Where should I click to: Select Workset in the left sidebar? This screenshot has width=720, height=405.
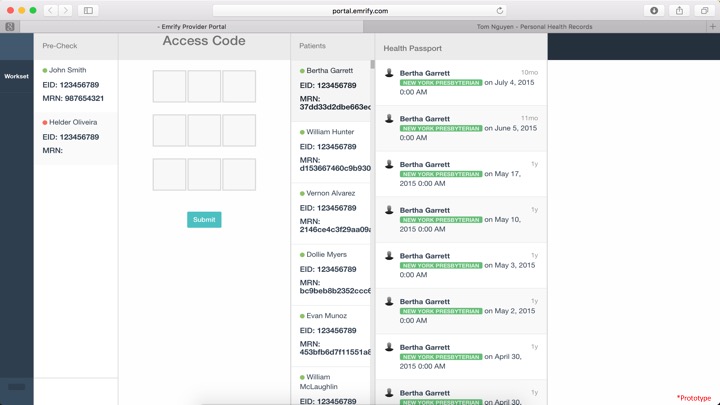click(17, 76)
